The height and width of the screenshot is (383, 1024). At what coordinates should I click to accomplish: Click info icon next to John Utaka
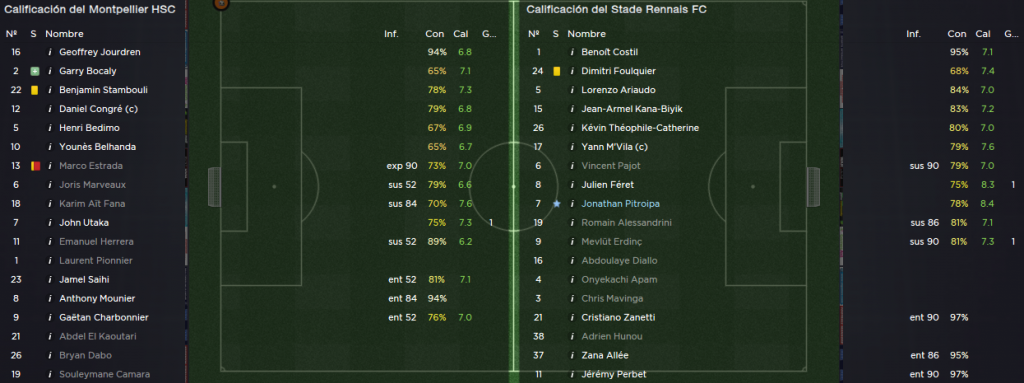click(x=49, y=223)
